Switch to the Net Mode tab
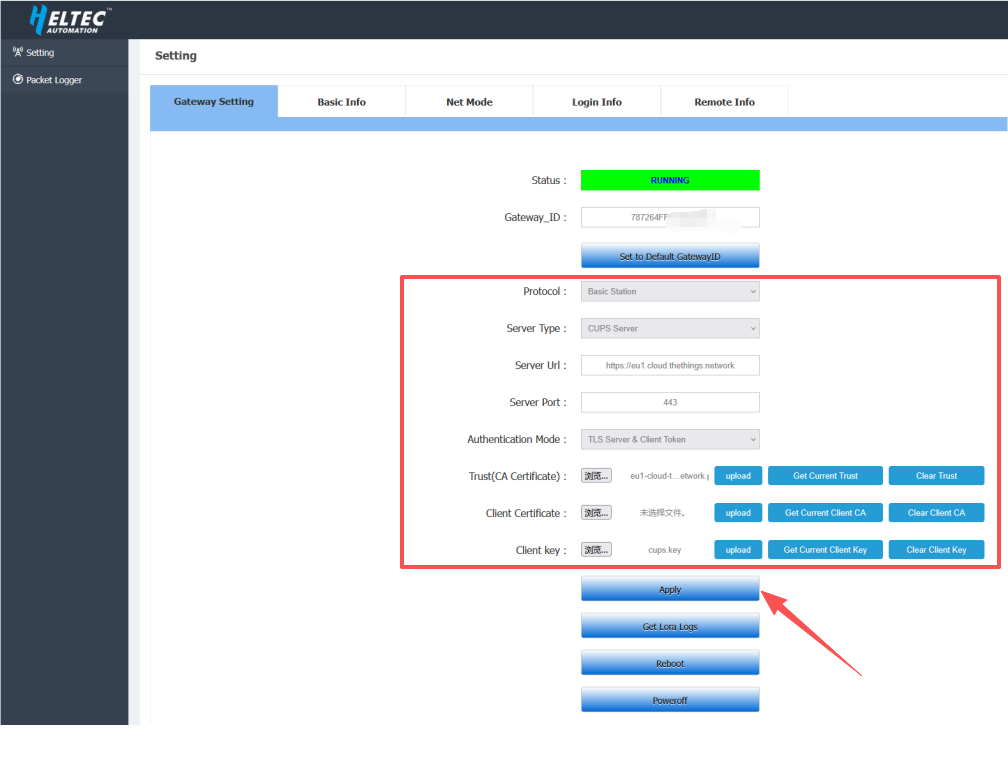1008x762 pixels. [469, 102]
